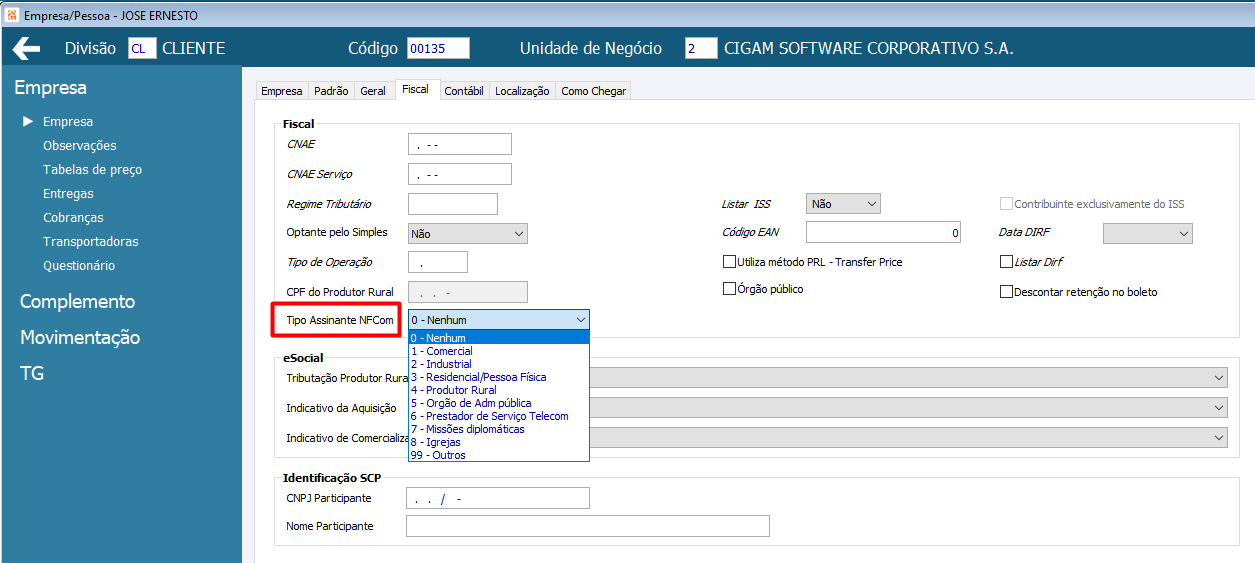The image size is (1255, 563).
Task: Open the Optante pelo Simples dropdown
Action: [x=467, y=233]
